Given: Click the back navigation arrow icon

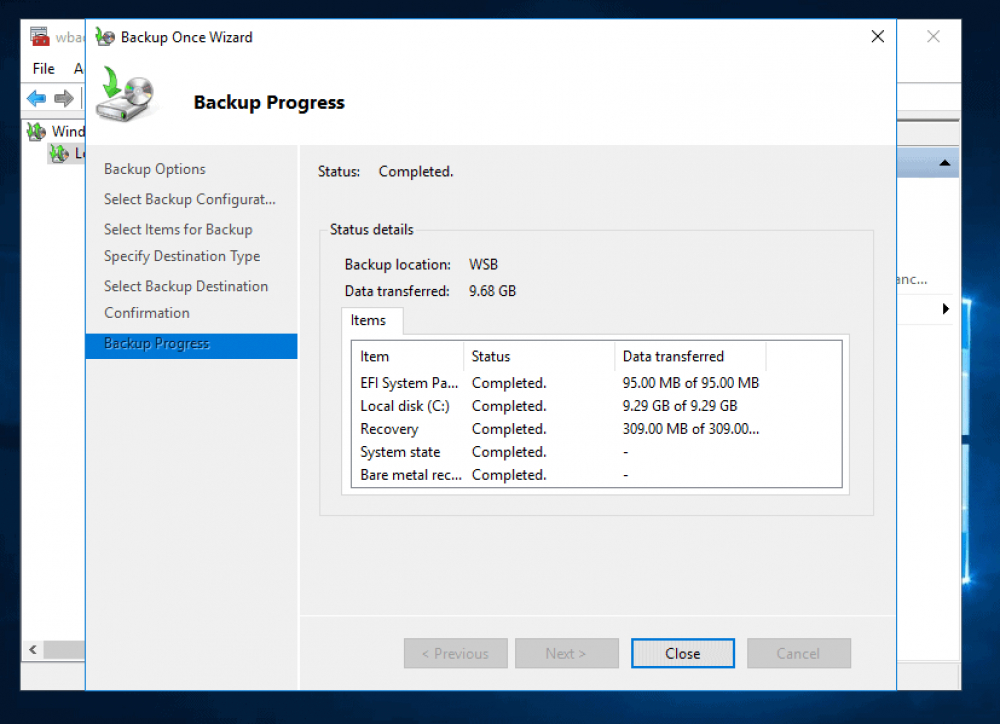Looking at the screenshot, I should [x=37, y=98].
